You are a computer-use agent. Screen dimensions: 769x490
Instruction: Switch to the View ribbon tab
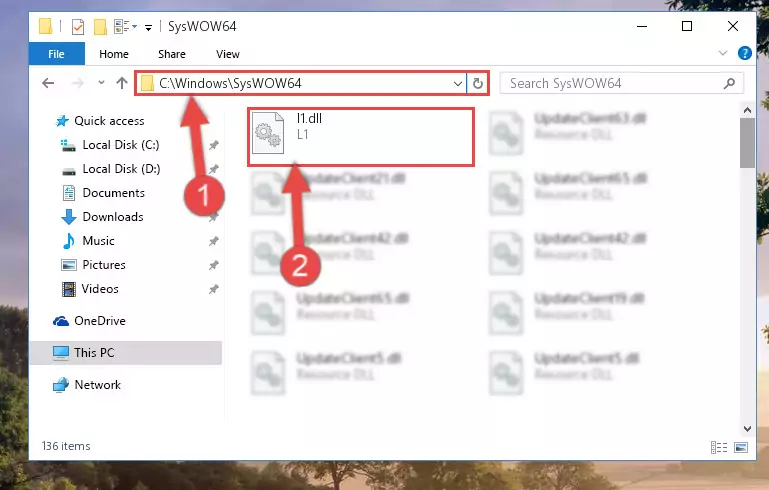click(x=228, y=54)
